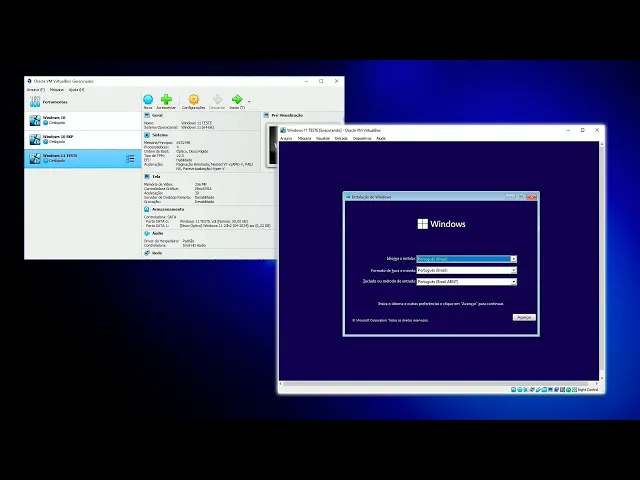The image size is (640, 480).
Task: Click the Rede section header icon
Action: (x=147, y=253)
